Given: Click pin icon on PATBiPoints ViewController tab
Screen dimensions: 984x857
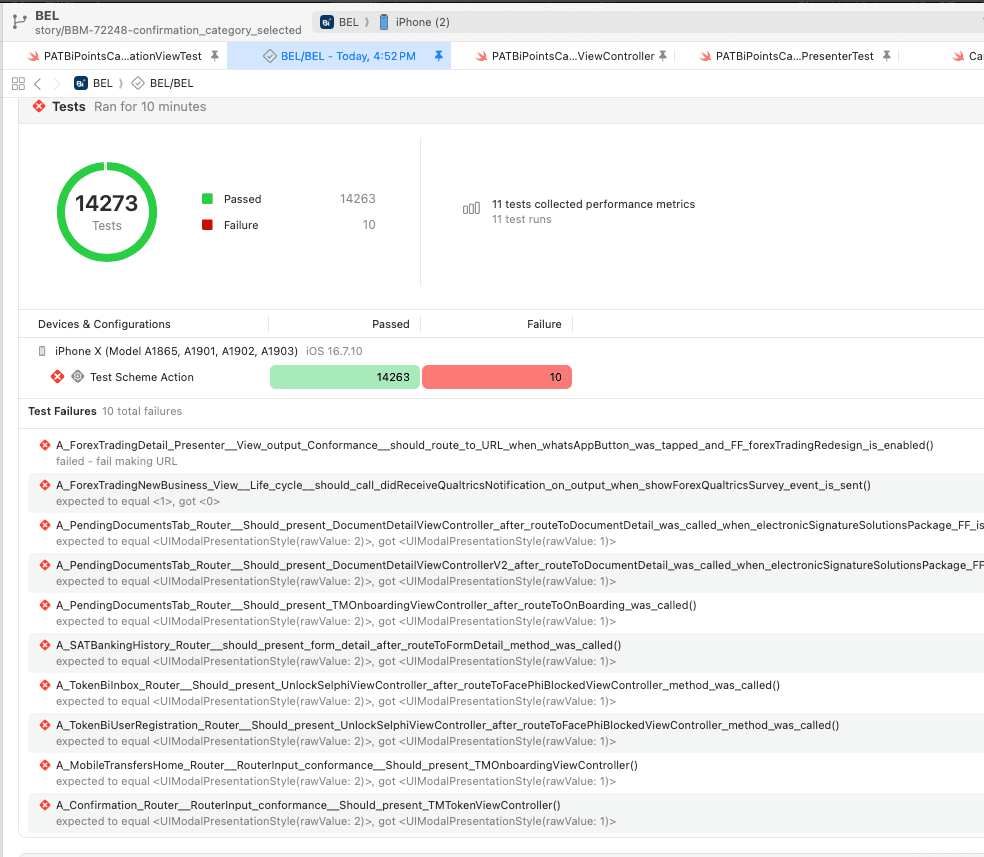Looking at the screenshot, I should 662,57.
